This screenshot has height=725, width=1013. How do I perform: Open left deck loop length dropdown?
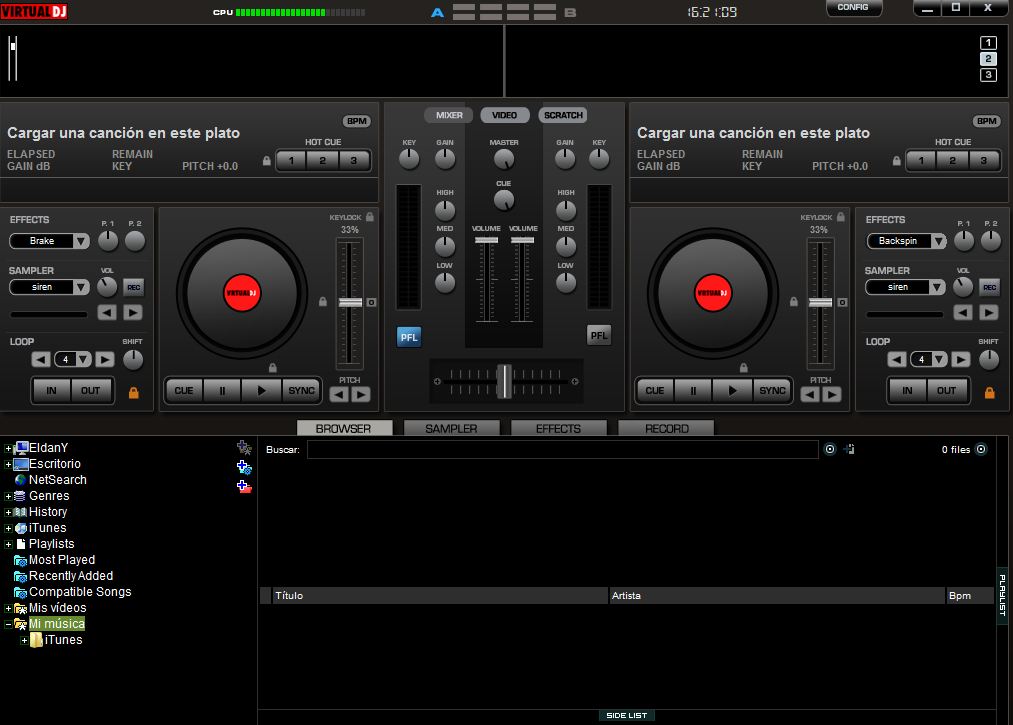(84, 359)
